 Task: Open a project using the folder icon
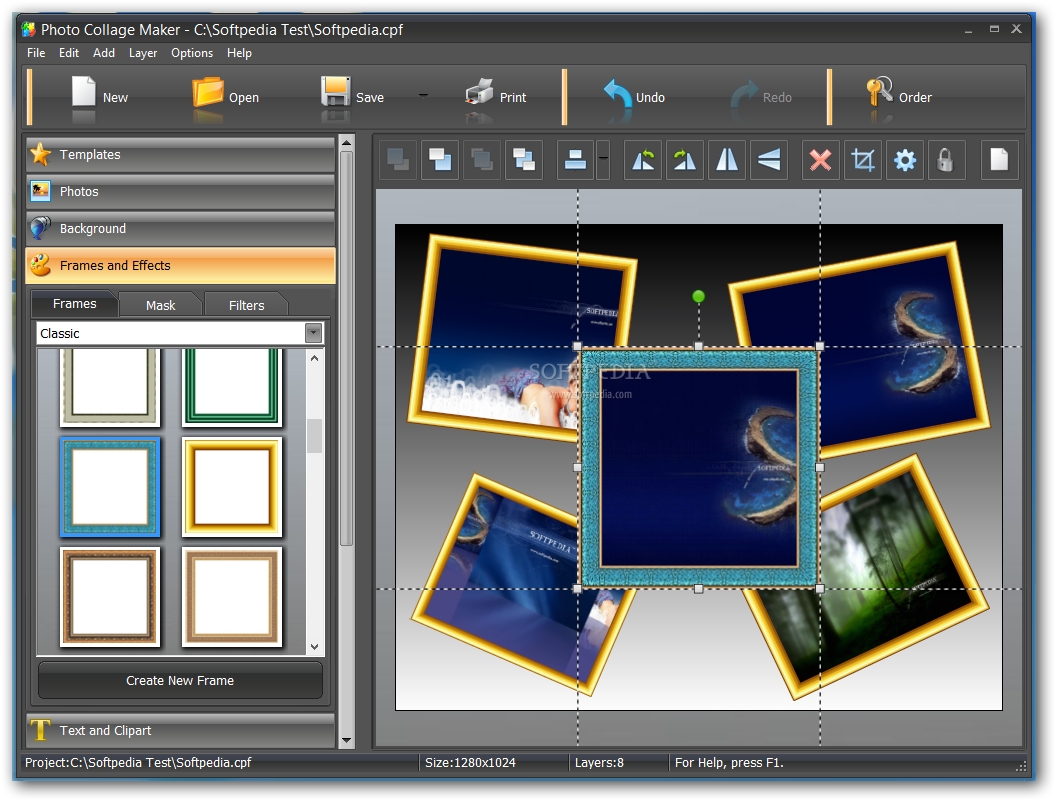tap(207, 92)
